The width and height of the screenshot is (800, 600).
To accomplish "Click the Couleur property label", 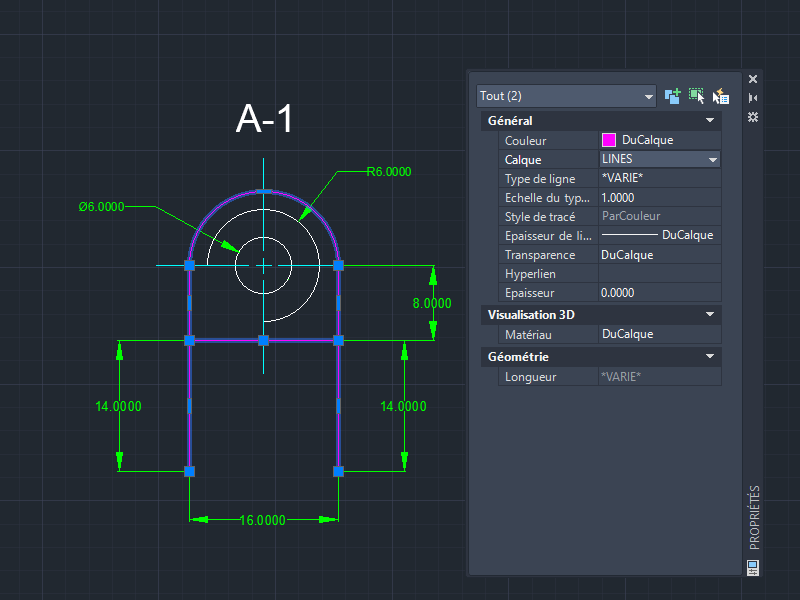I will [526, 141].
